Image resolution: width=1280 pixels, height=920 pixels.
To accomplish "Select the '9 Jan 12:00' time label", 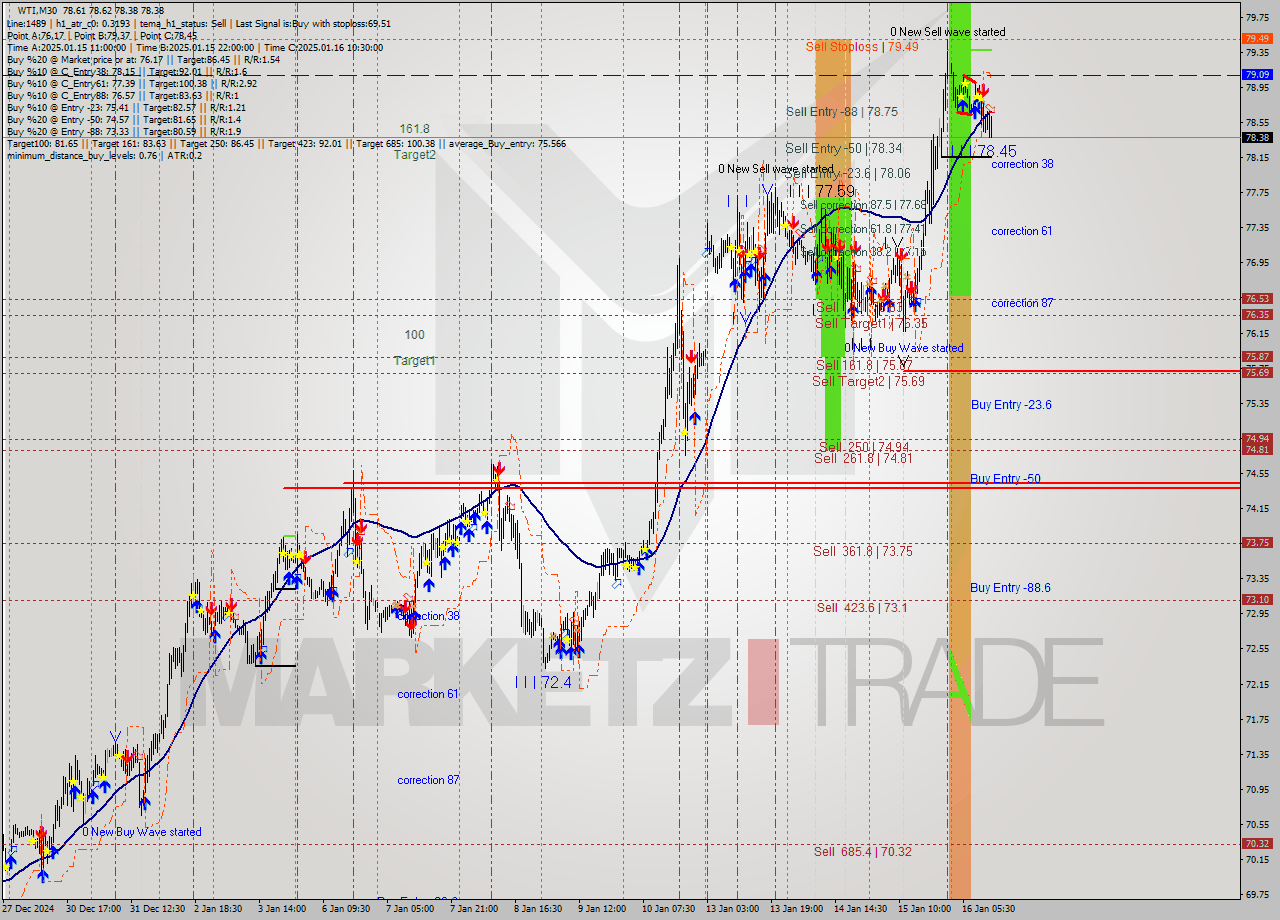I will click(x=604, y=909).
